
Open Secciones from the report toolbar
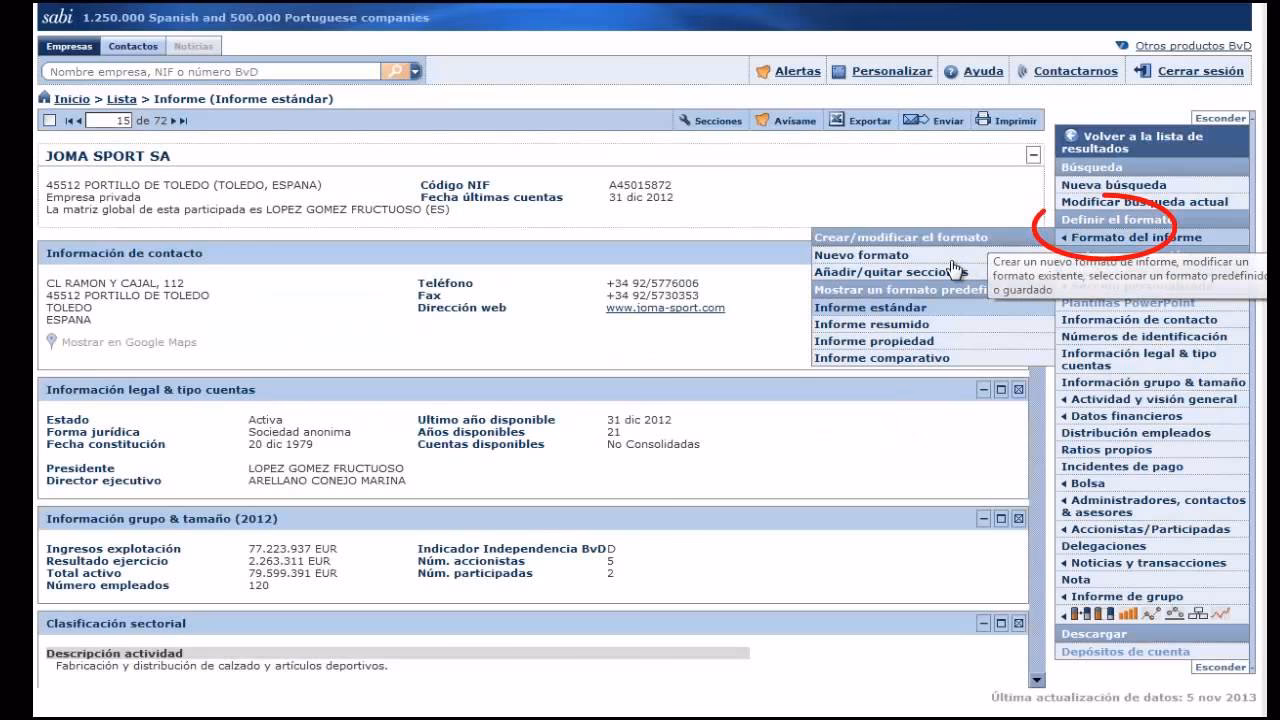tap(710, 121)
